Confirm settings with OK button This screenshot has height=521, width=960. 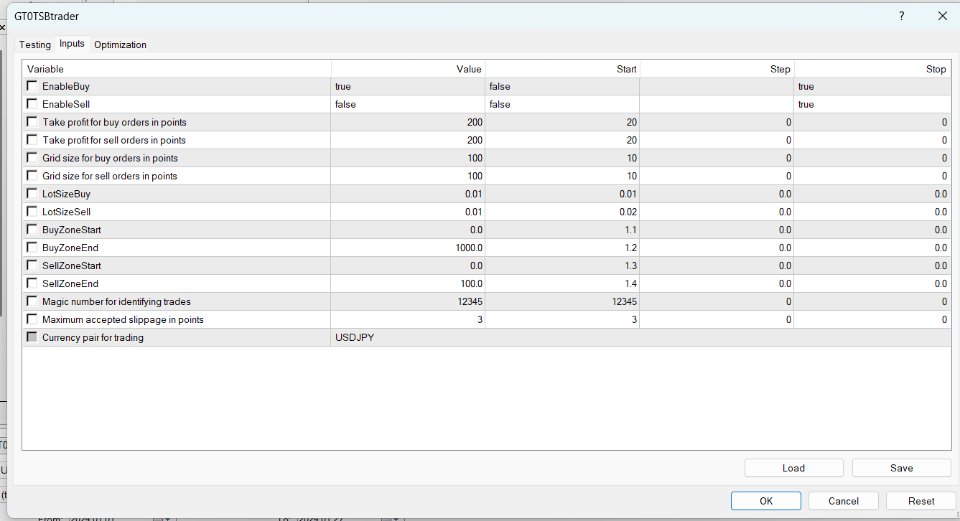point(765,500)
